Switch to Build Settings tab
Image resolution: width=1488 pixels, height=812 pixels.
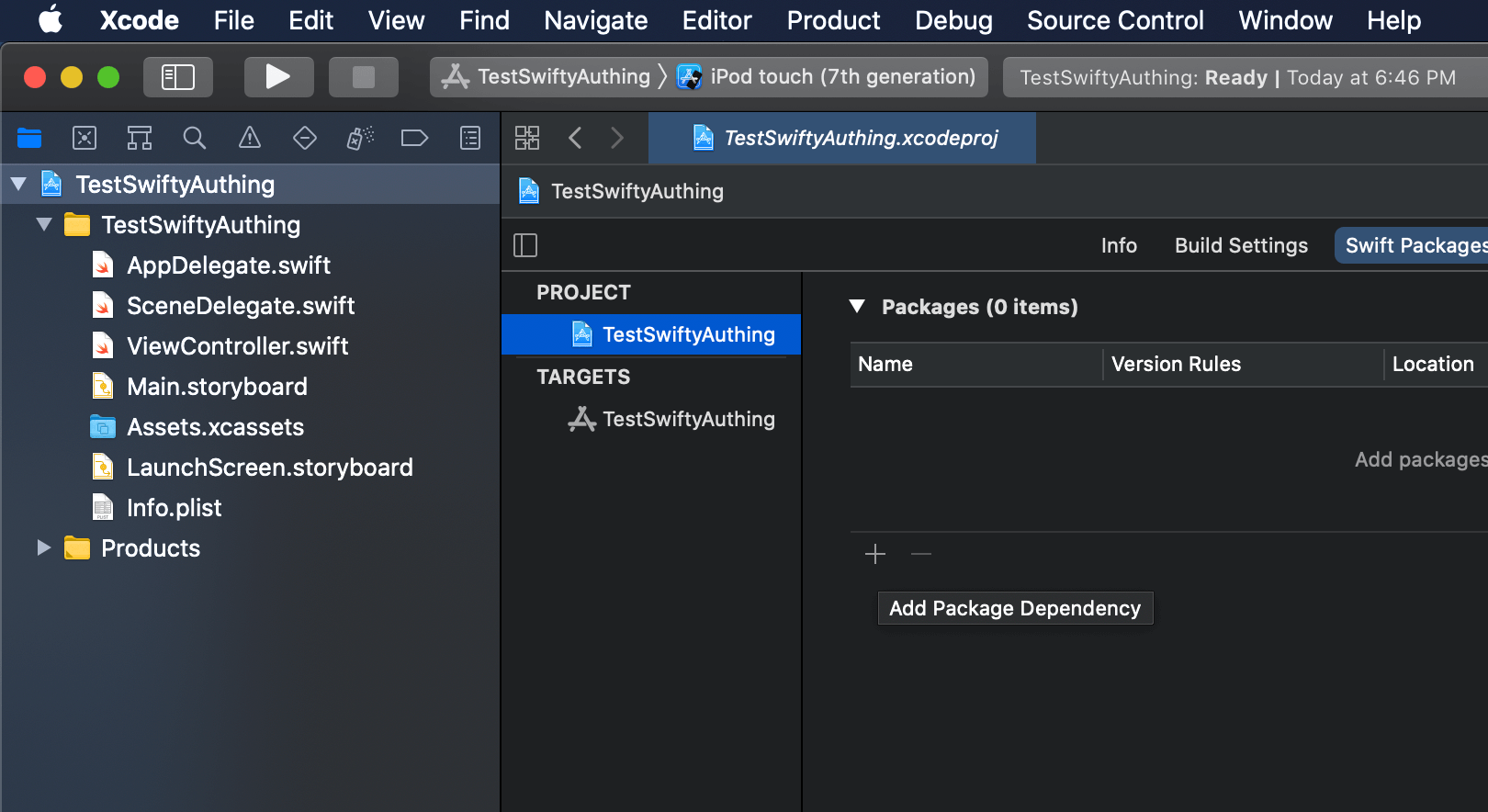tap(1241, 245)
